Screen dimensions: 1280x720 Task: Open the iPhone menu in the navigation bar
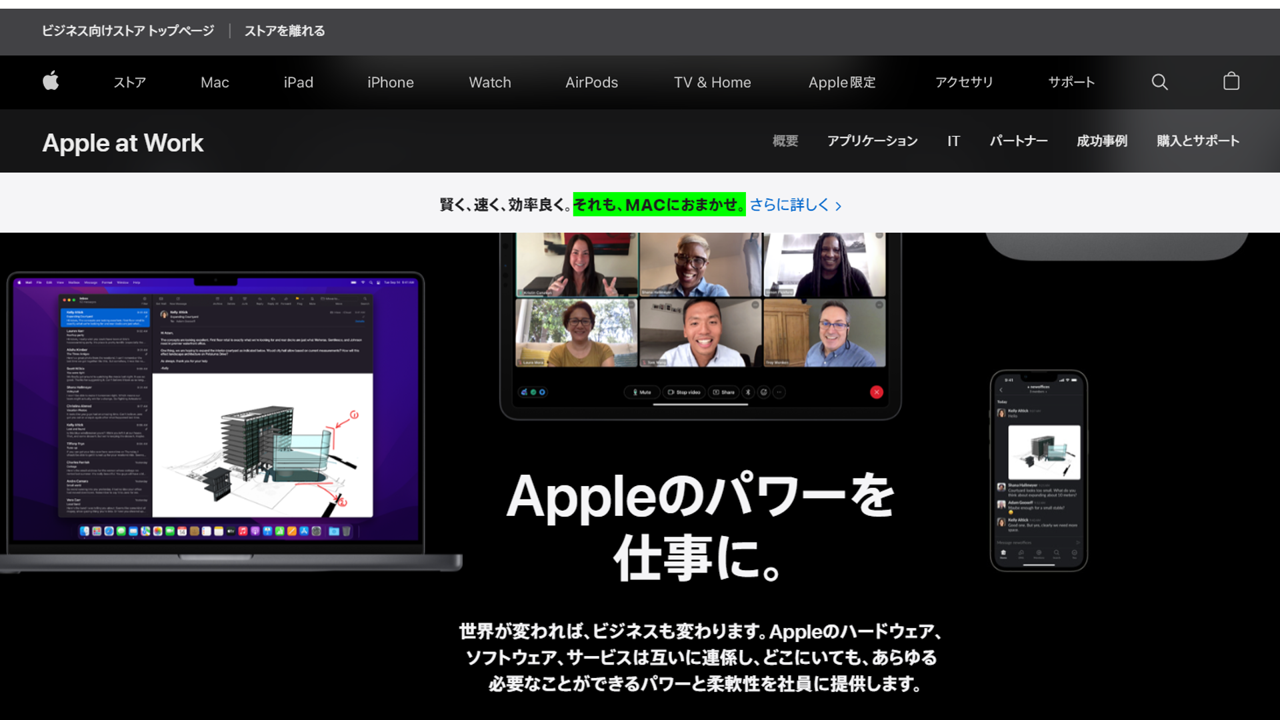click(x=390, y=82)
